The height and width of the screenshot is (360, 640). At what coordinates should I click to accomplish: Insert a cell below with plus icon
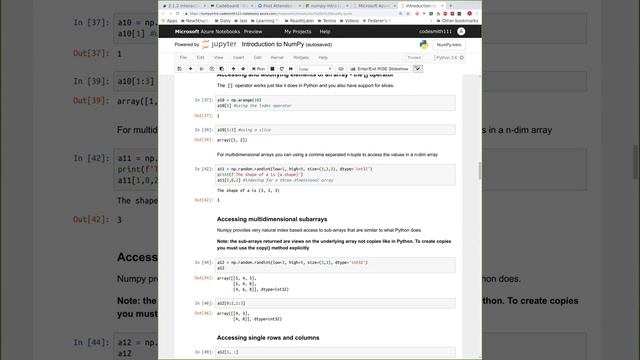190,69
